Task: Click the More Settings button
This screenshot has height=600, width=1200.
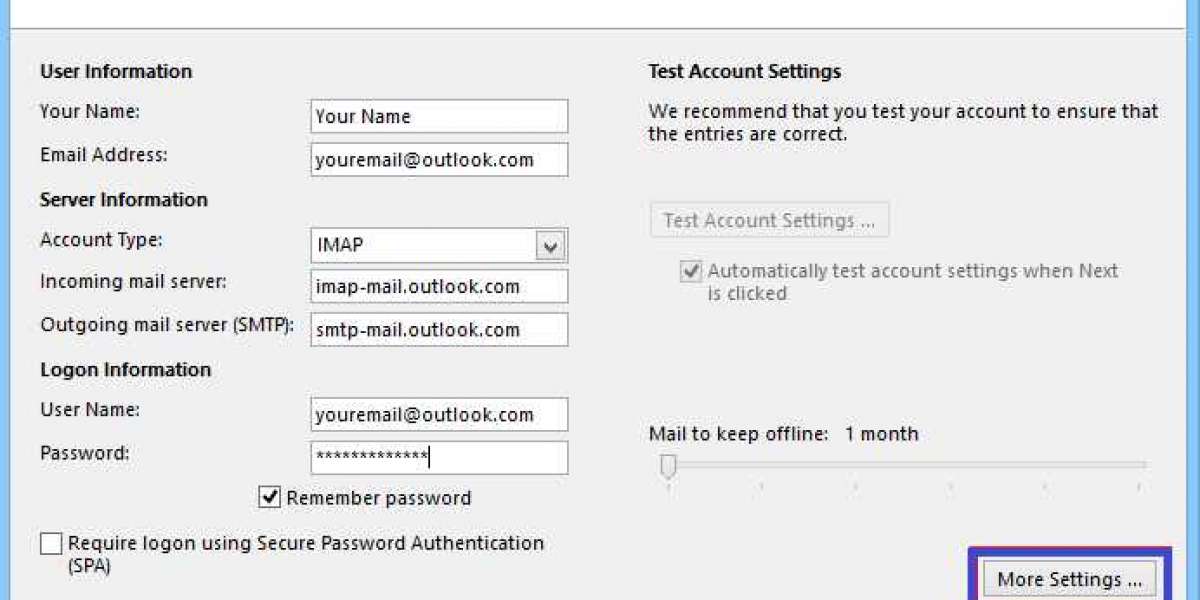Action: pos(1069,579)
